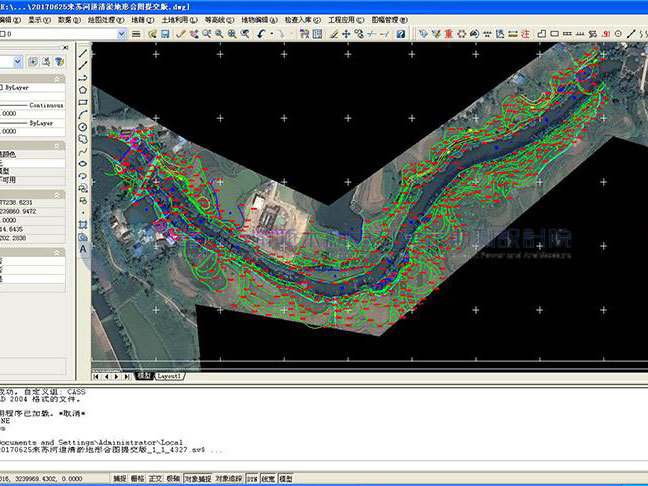The width and height of the screenshot is (648, 486).
Task: Open the 土地利用(L) menu
Action: coord(179,19)
